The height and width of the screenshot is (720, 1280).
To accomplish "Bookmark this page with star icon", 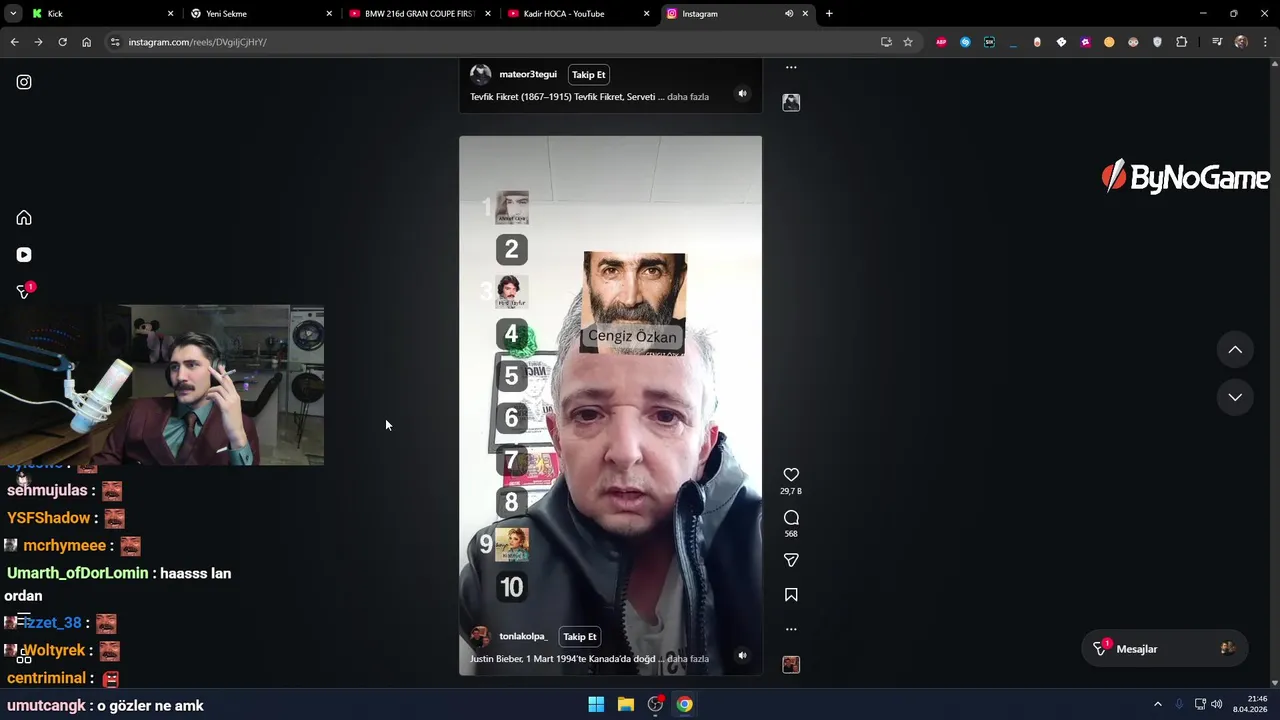I will 908,42.
